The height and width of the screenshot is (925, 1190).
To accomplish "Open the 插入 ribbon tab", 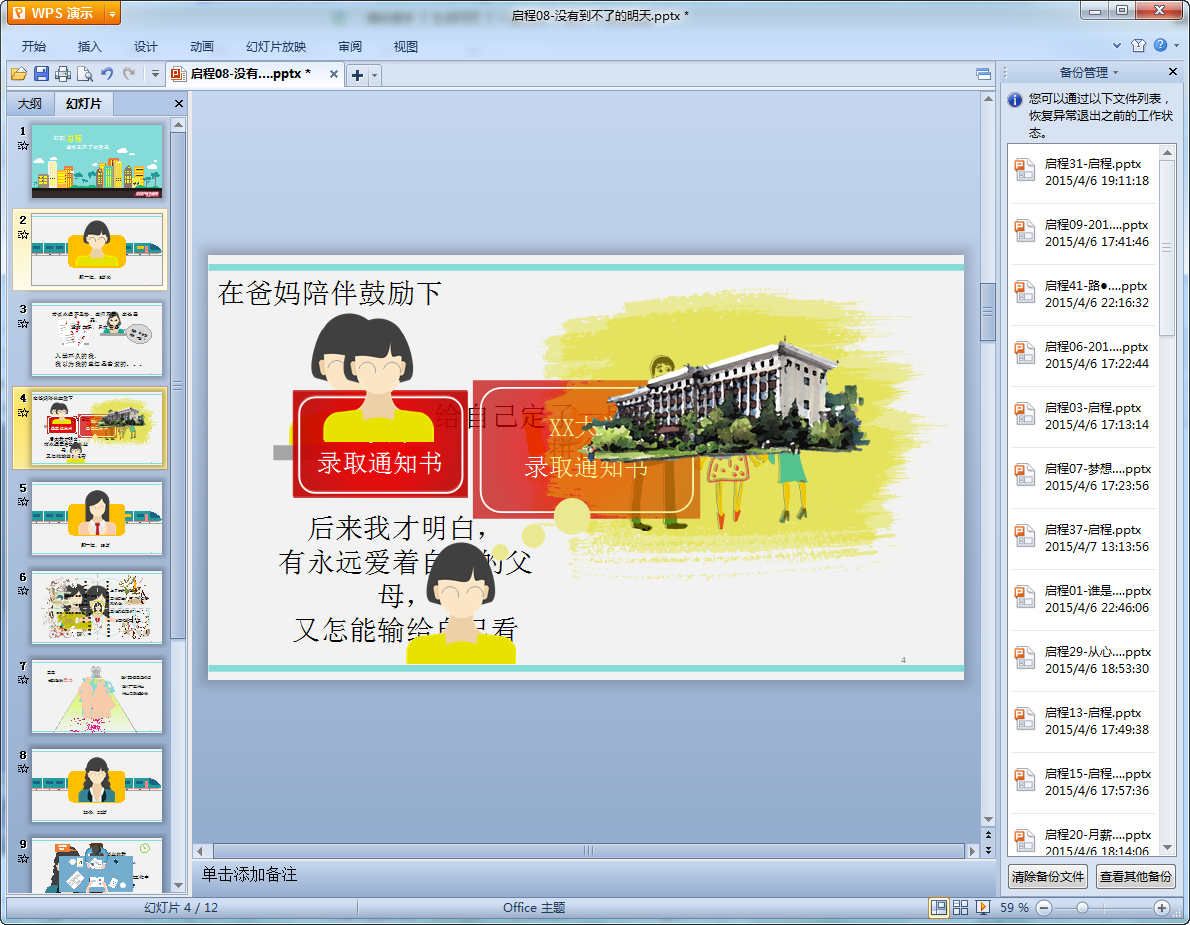I will click(90, 46).
